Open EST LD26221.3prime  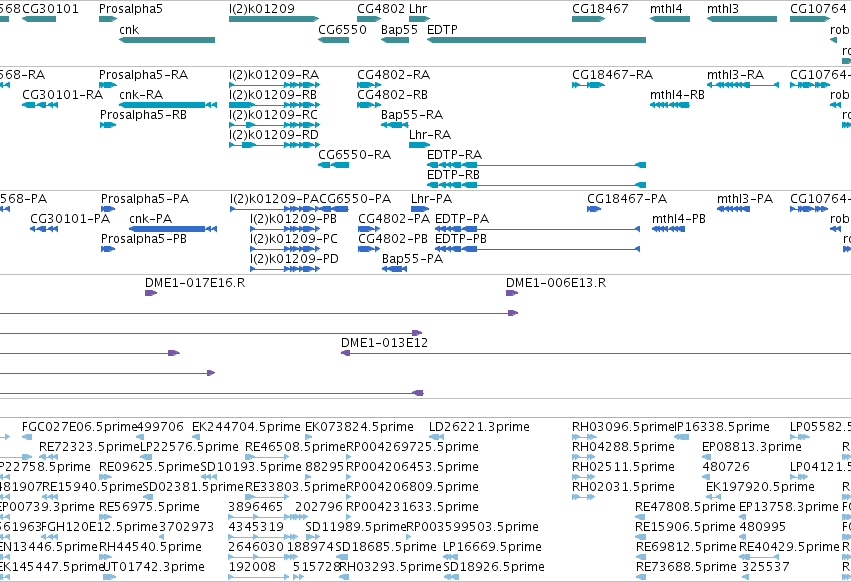[479, 427]
